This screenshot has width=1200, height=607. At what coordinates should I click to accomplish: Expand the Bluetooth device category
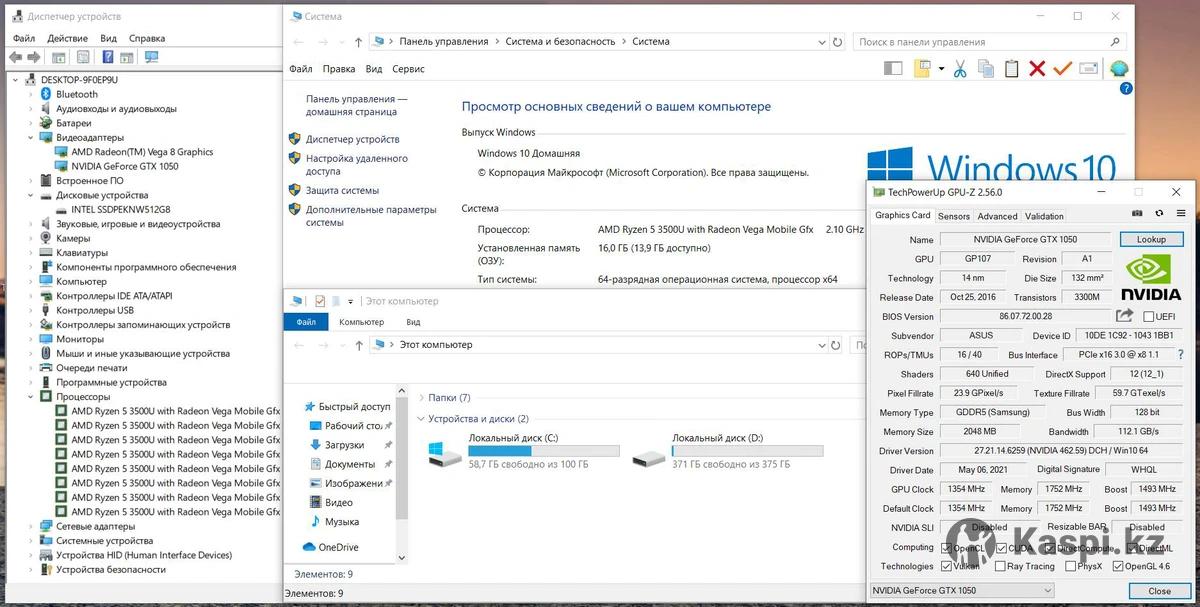pyautogui.click(x=31, y=94)
